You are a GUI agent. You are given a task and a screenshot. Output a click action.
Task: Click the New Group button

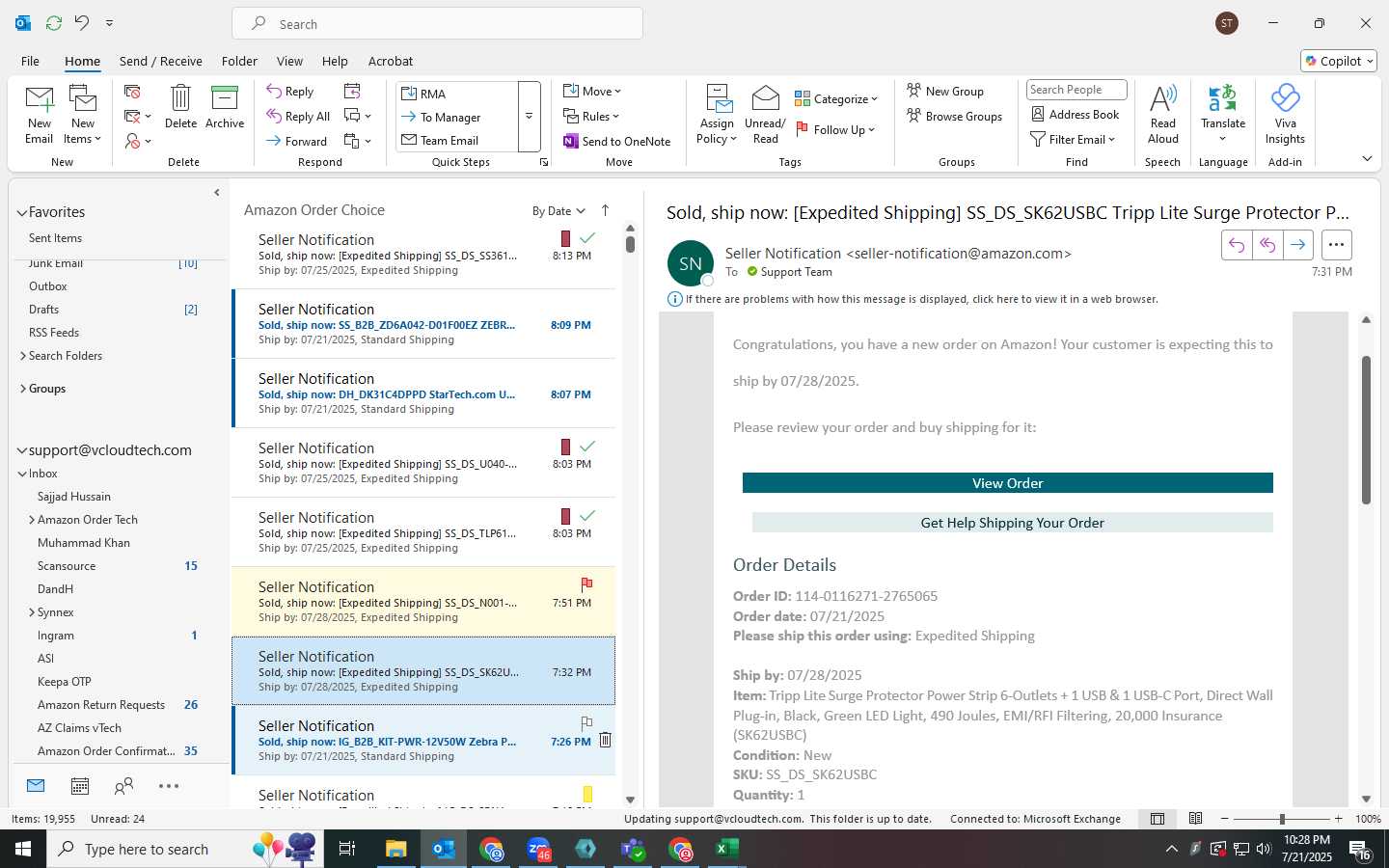coord(945,91)
